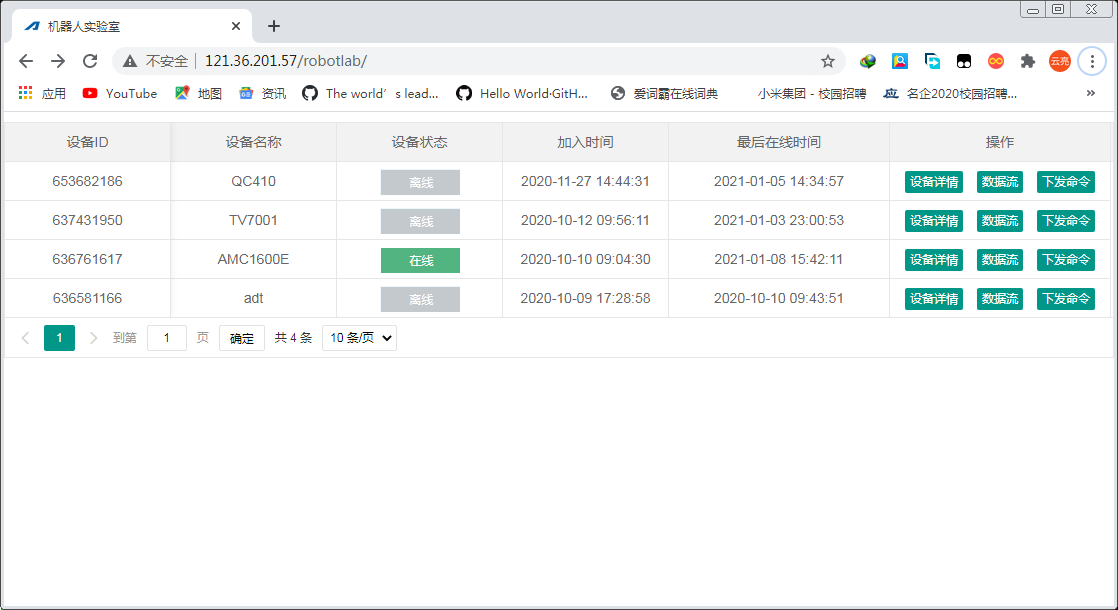Click the orange profile avatar icon

(x=1059, y=61)
